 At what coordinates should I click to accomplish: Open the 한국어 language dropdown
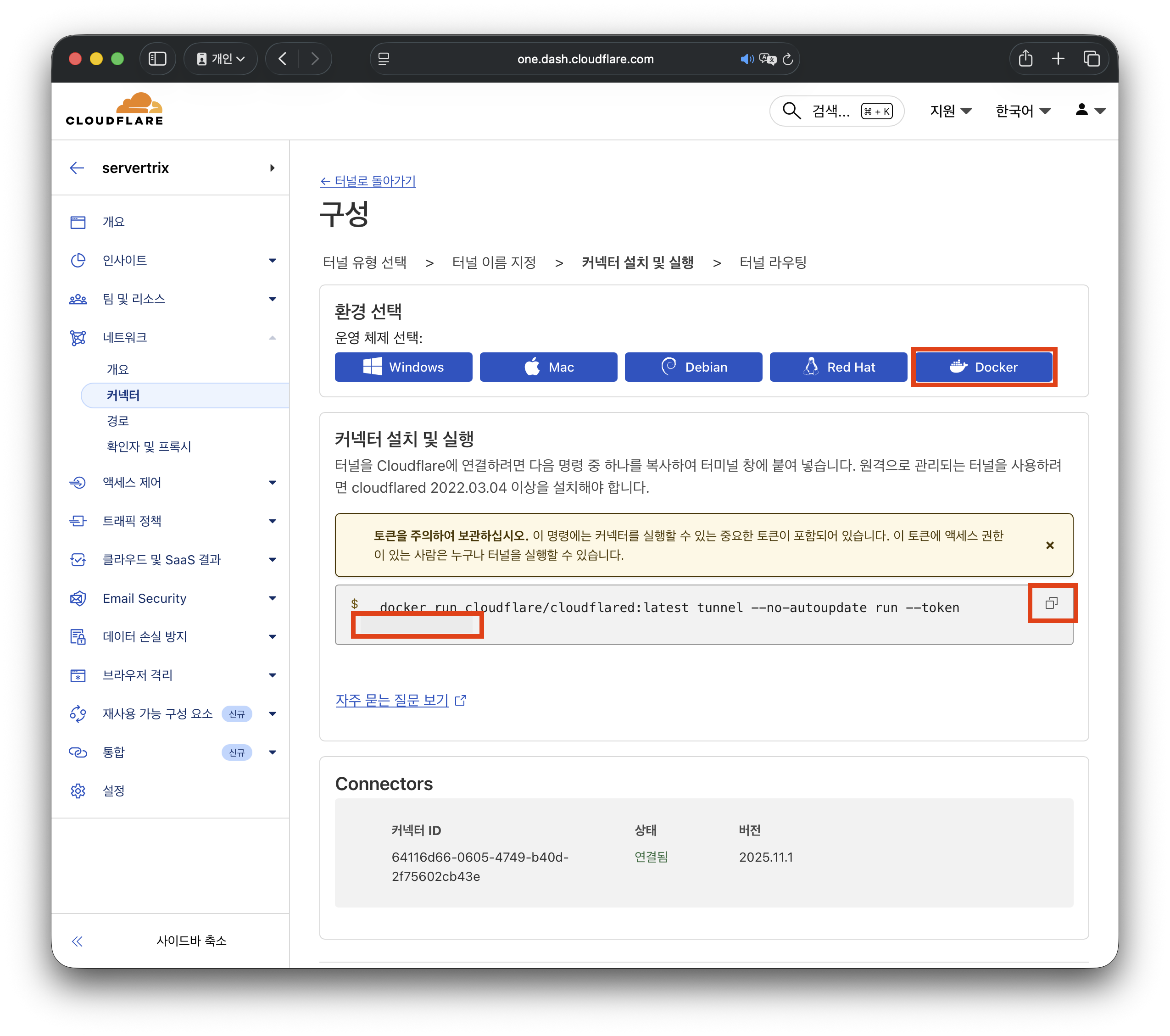point(1022,111)
